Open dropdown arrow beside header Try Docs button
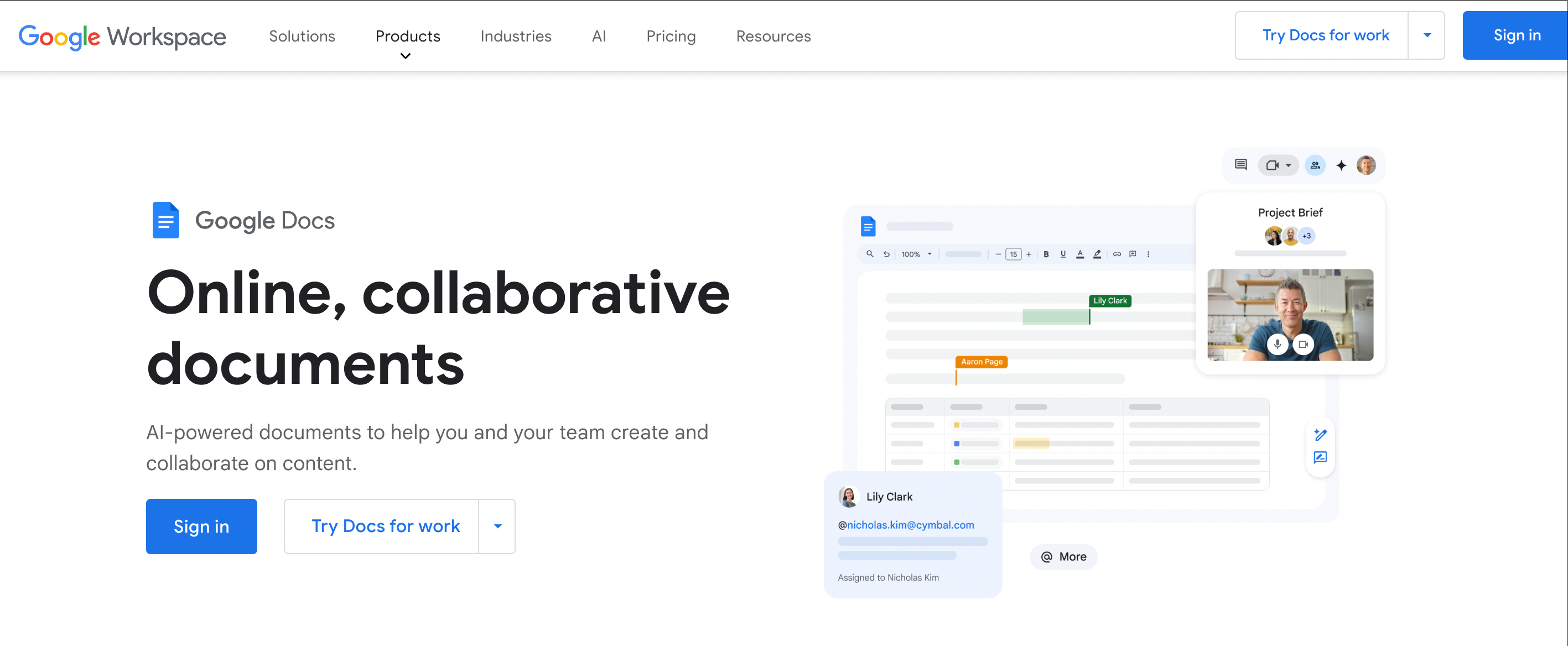This screenshot has width=1568, height=646. click(x=1427, y=35)
